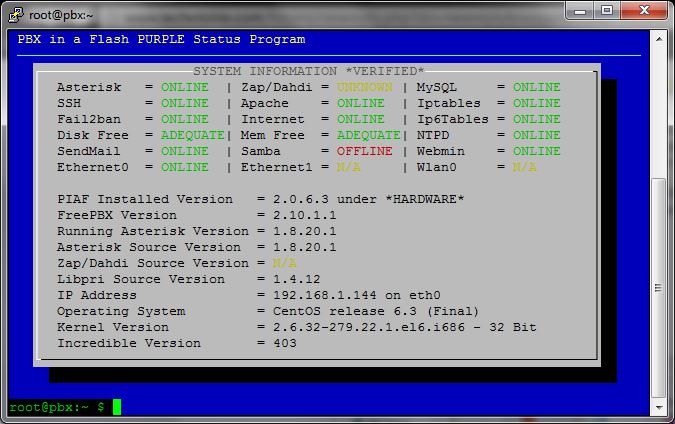Click the Disk Free ADEQUATE value
The height and width of the screenshot is (424, 675).
pos(193,135)
